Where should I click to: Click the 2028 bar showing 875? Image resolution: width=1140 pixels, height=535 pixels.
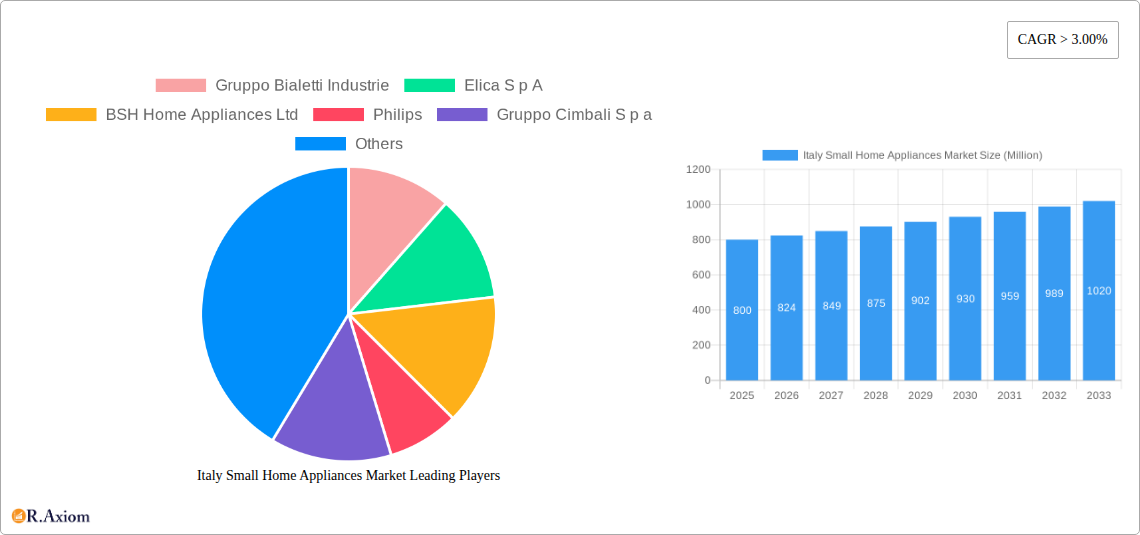coord(876,303)
